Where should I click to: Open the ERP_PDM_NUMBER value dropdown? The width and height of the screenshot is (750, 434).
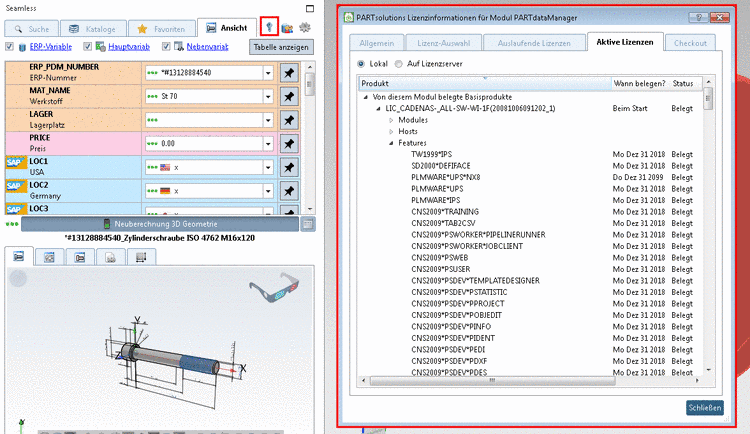point(268,73)
